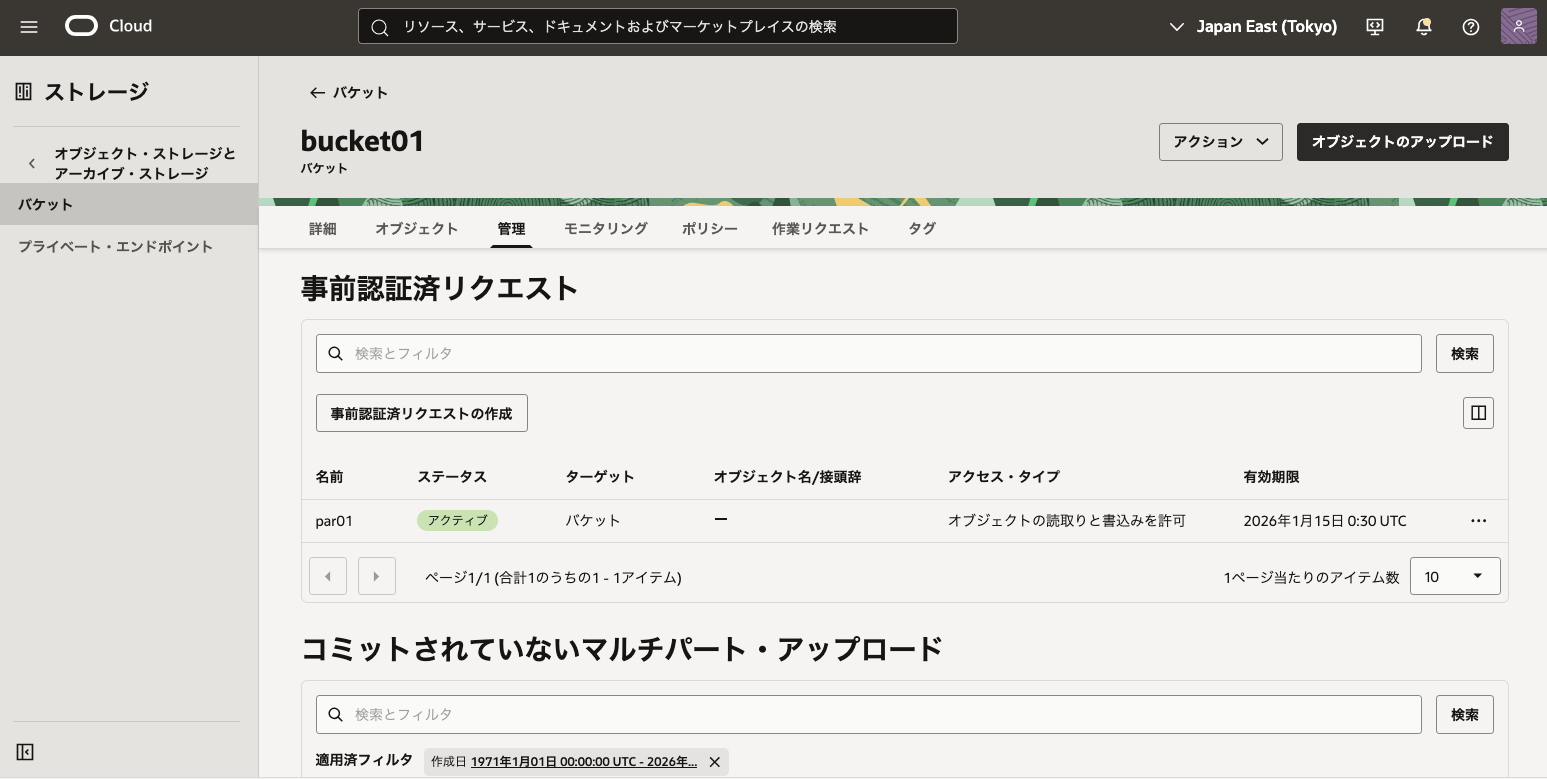The height and width of the screenshot is (779, 1547).
Task: Click the 作成日 date range filter link
Action: (584, 762)
